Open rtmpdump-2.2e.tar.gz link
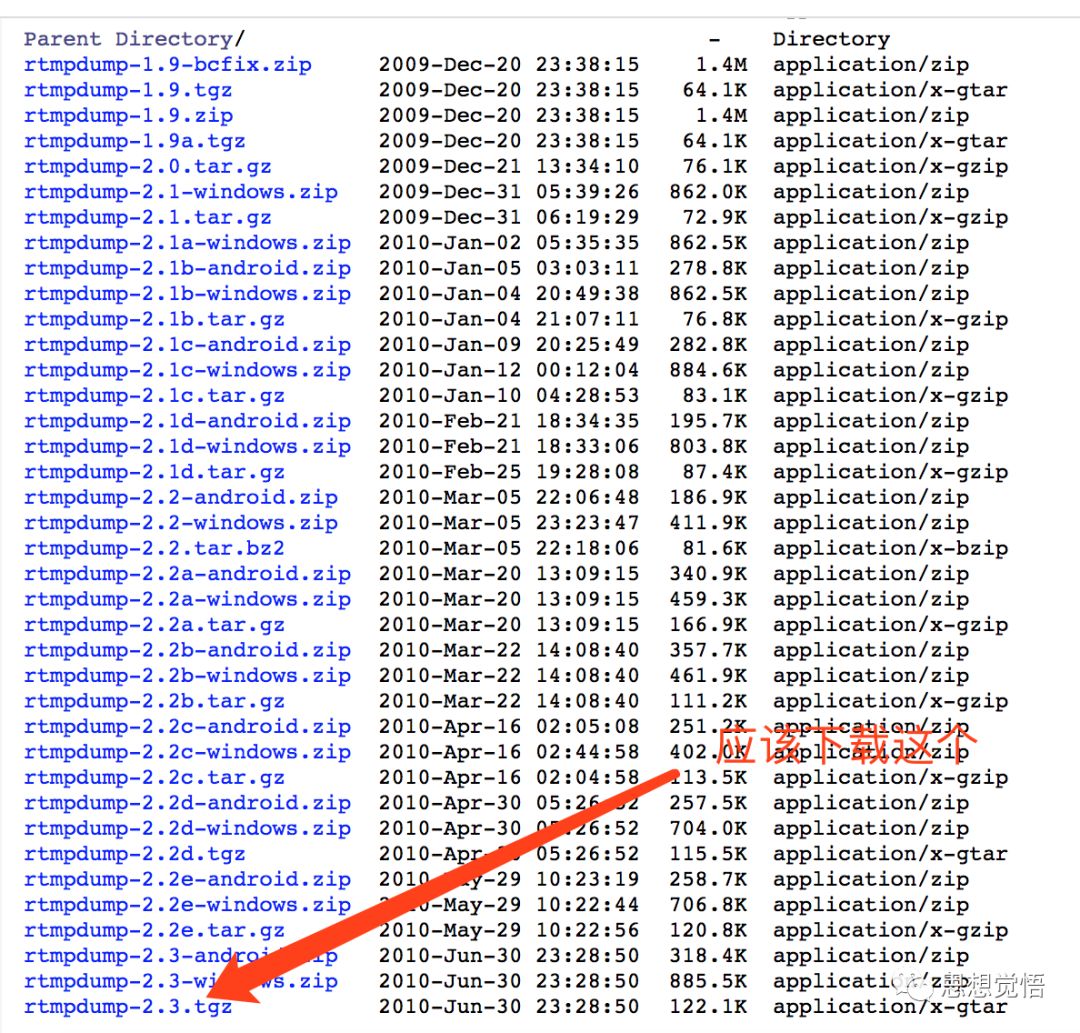The image size is (1080, 1033). coord(154,930)
